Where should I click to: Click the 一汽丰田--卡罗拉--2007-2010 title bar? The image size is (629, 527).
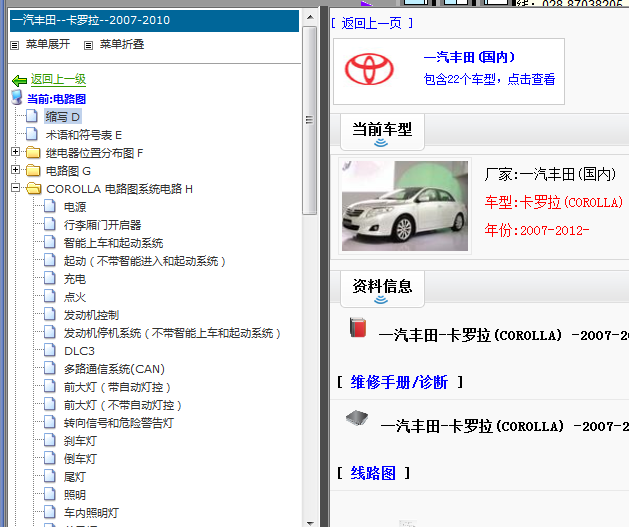pyautogui.click(x=154, y=20)
